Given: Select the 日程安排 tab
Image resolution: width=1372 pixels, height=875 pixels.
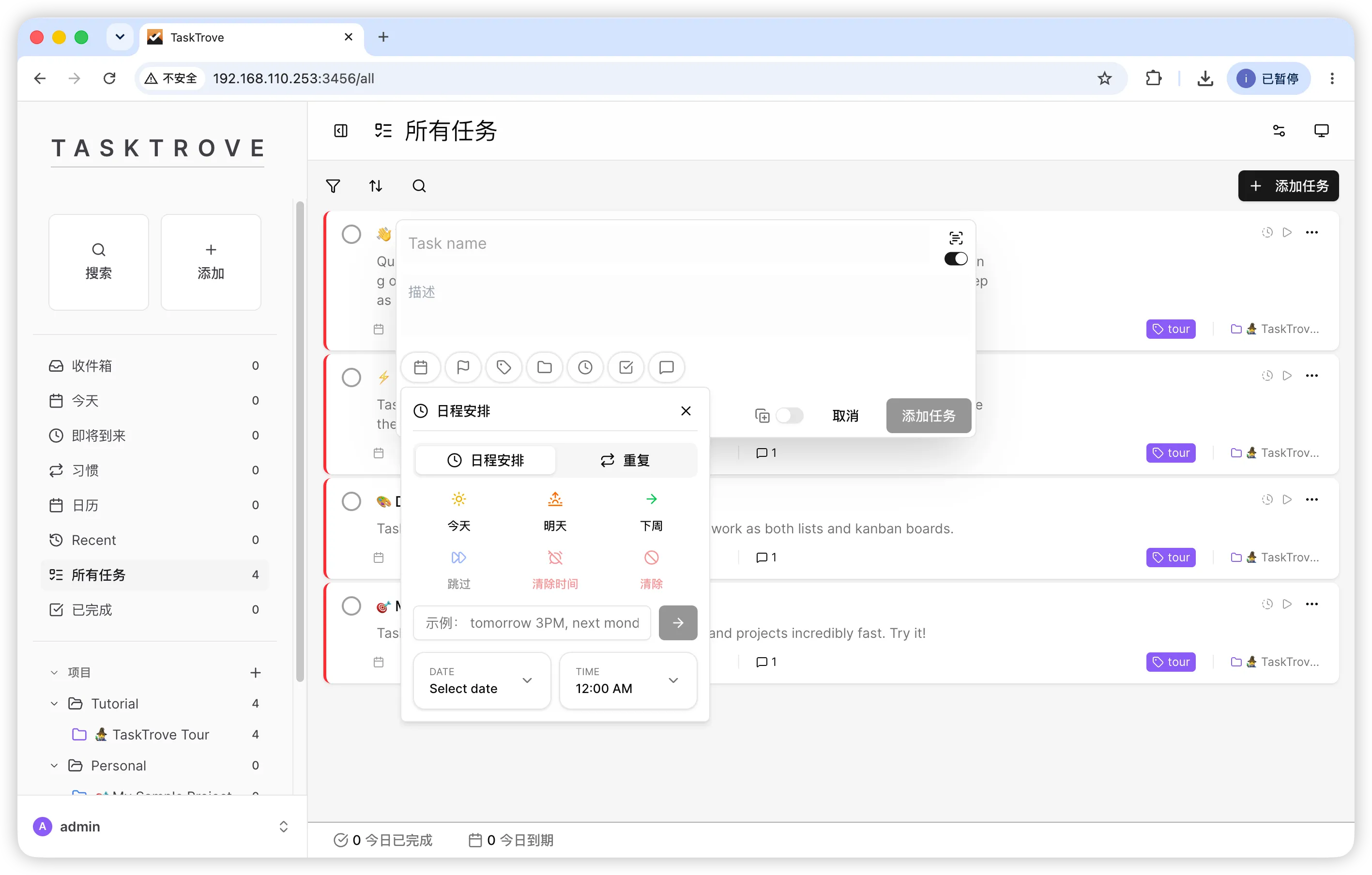Looking at the screenshot, I should pos(486,460).
